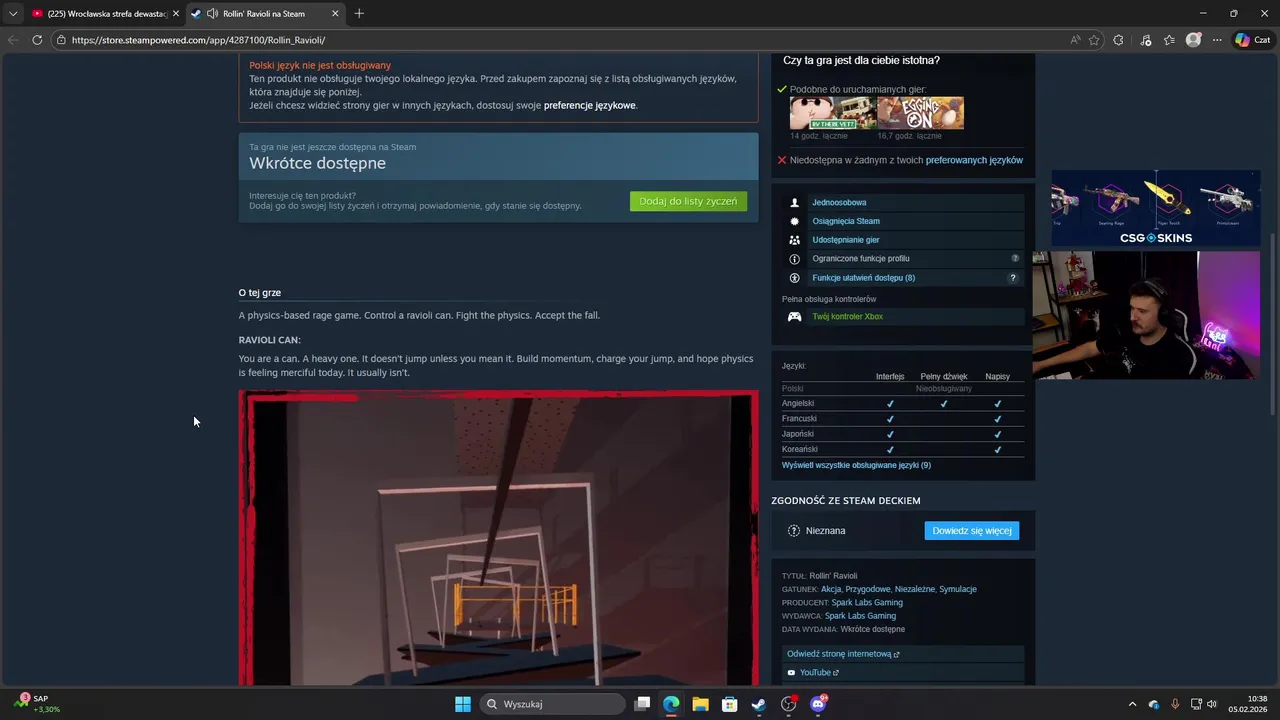Expand hidden system tray icons chevron

(1132, 704)
